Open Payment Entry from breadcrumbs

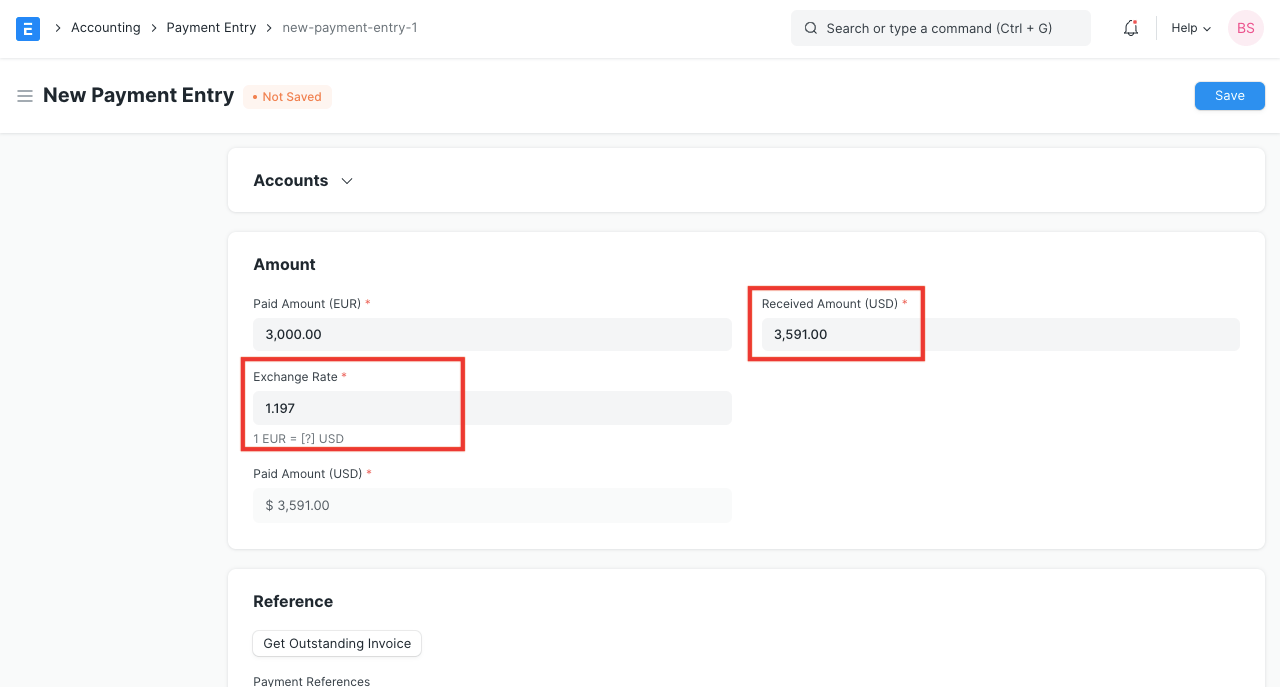pyautogui.click(x=211, y=27)
